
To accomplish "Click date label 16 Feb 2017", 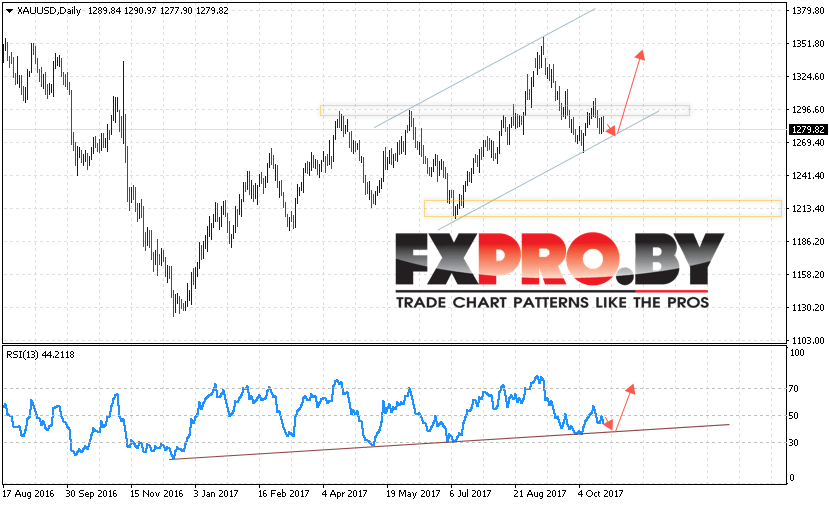I will click(283, 494).
